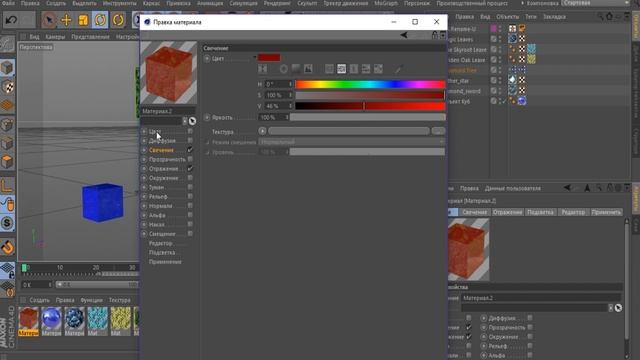Viewport: 640px width, 360px height.
Task: Click the S value stepper arrows
Action: click(291, 95)
